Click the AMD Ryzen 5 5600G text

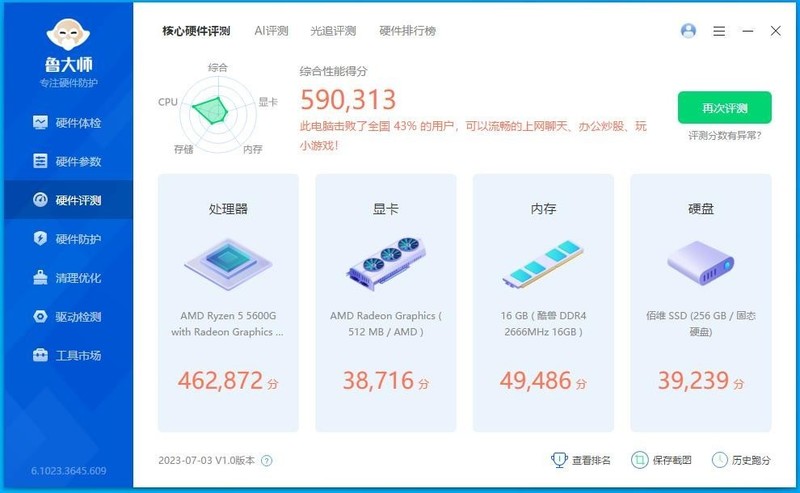tap(228, 324)
